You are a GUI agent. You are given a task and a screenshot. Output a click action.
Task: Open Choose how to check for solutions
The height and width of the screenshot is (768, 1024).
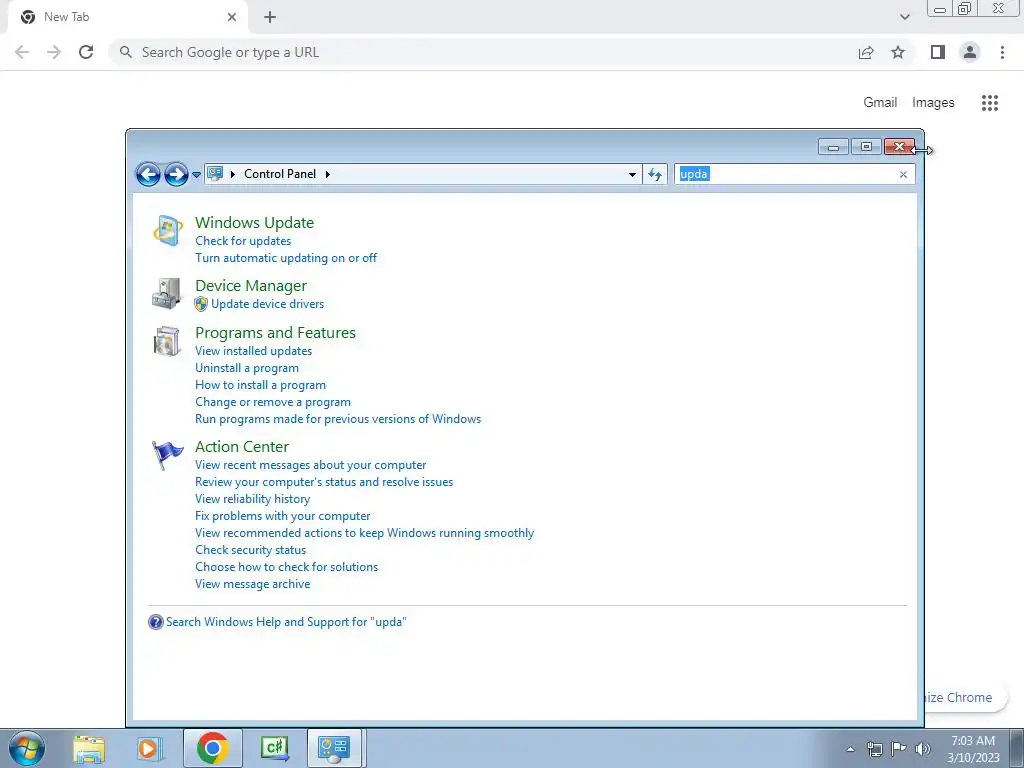287,567
